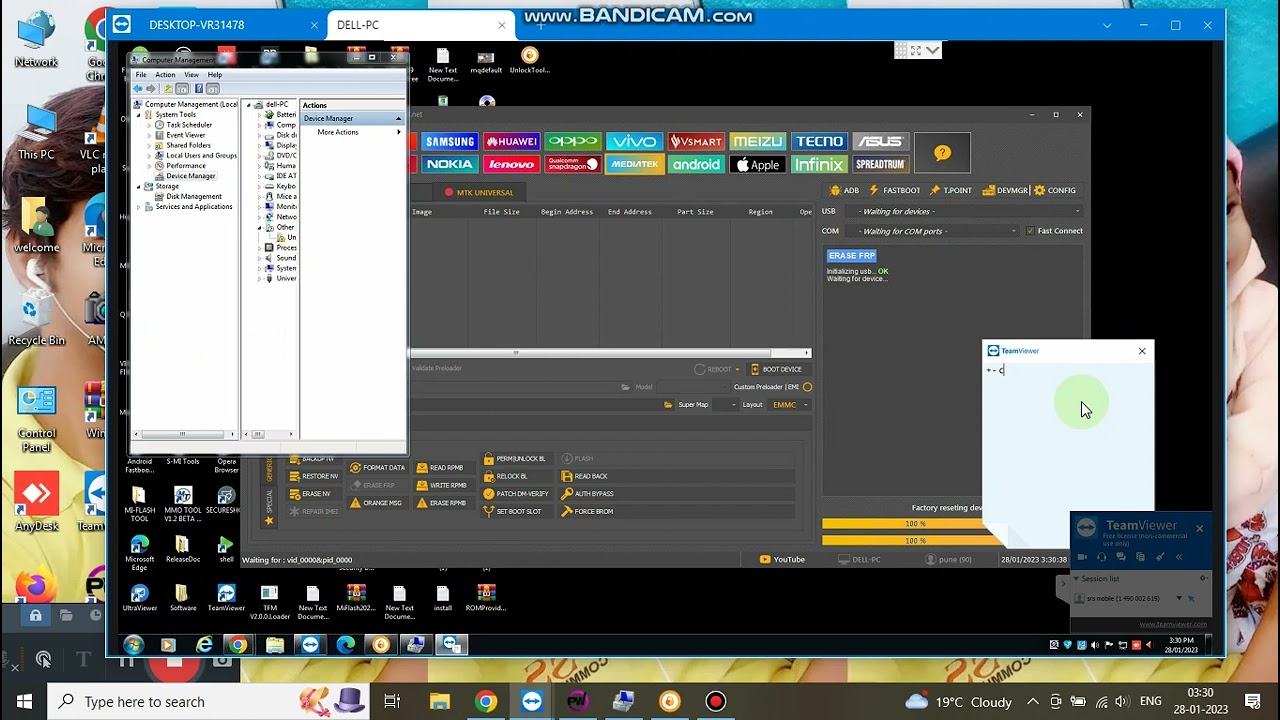Select the Meizu brand tile
Screen dimensions: 1280x720
(x=757, y=142)
